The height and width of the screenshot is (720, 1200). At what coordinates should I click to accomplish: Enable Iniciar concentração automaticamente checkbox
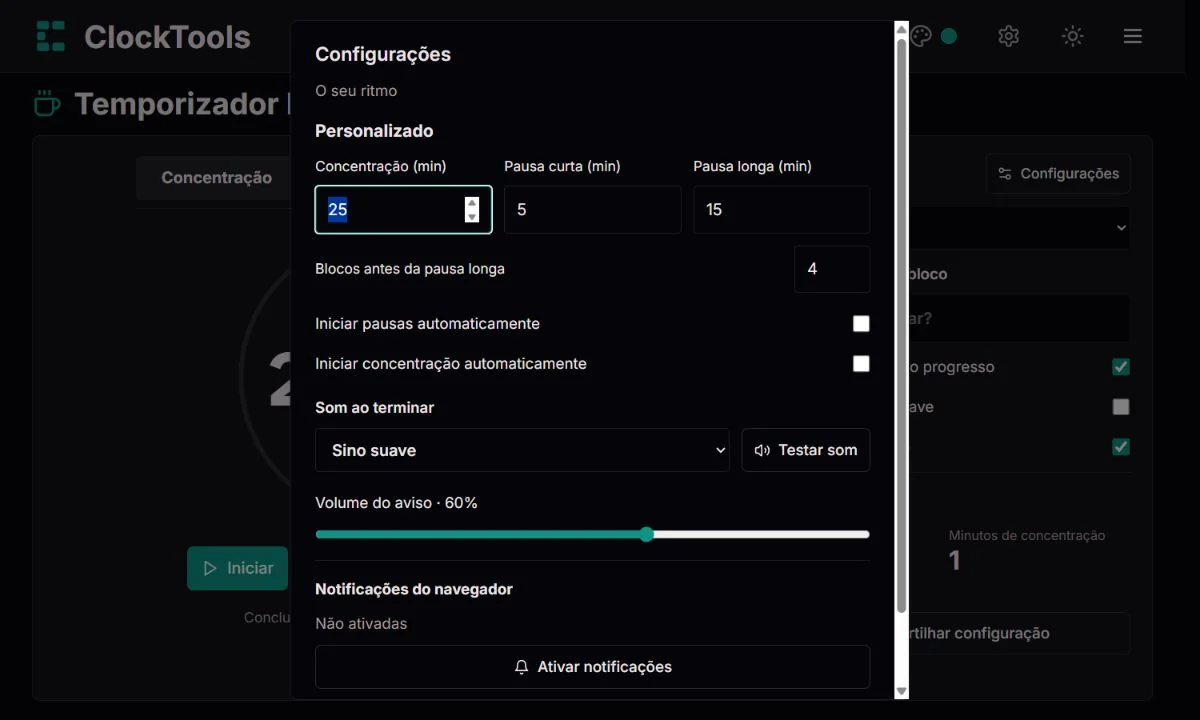click(x=861, y=364)
